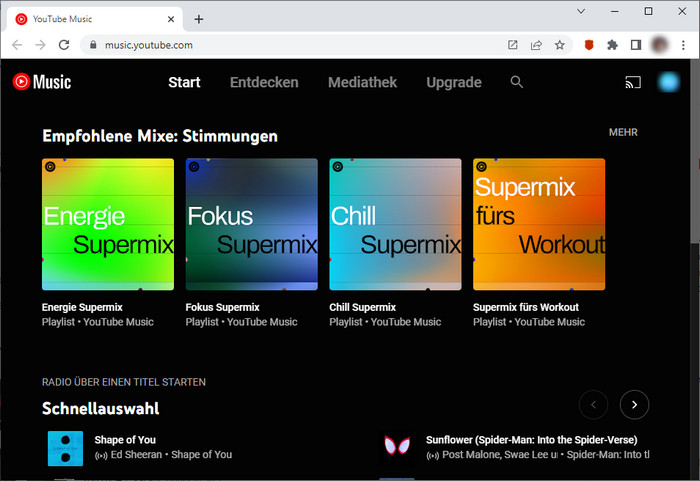Click the Sunflower Spider-Man song title
Viewport: 700px width, 481px height.
(x=531, y=440)
